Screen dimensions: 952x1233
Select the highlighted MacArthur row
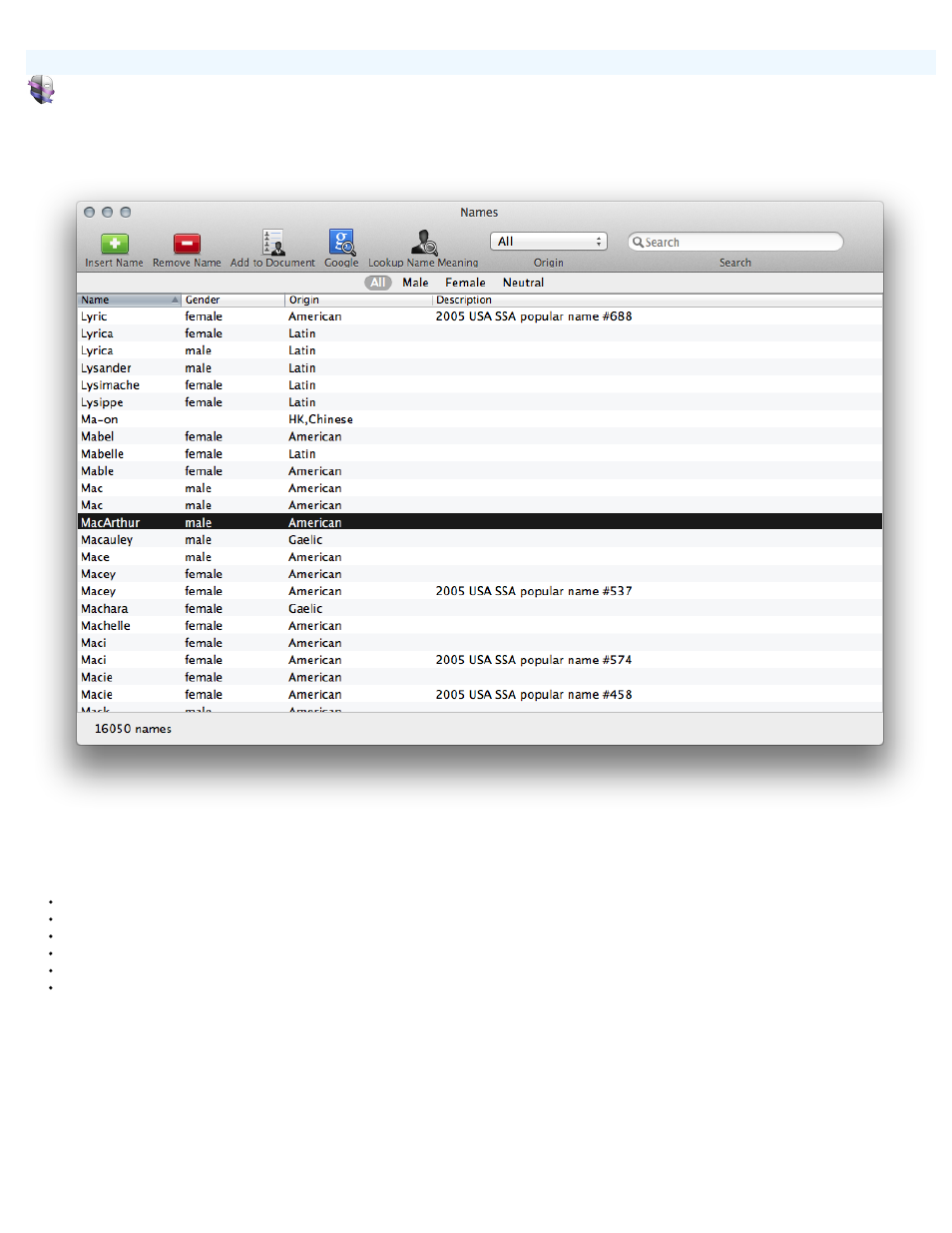[480, 522]
